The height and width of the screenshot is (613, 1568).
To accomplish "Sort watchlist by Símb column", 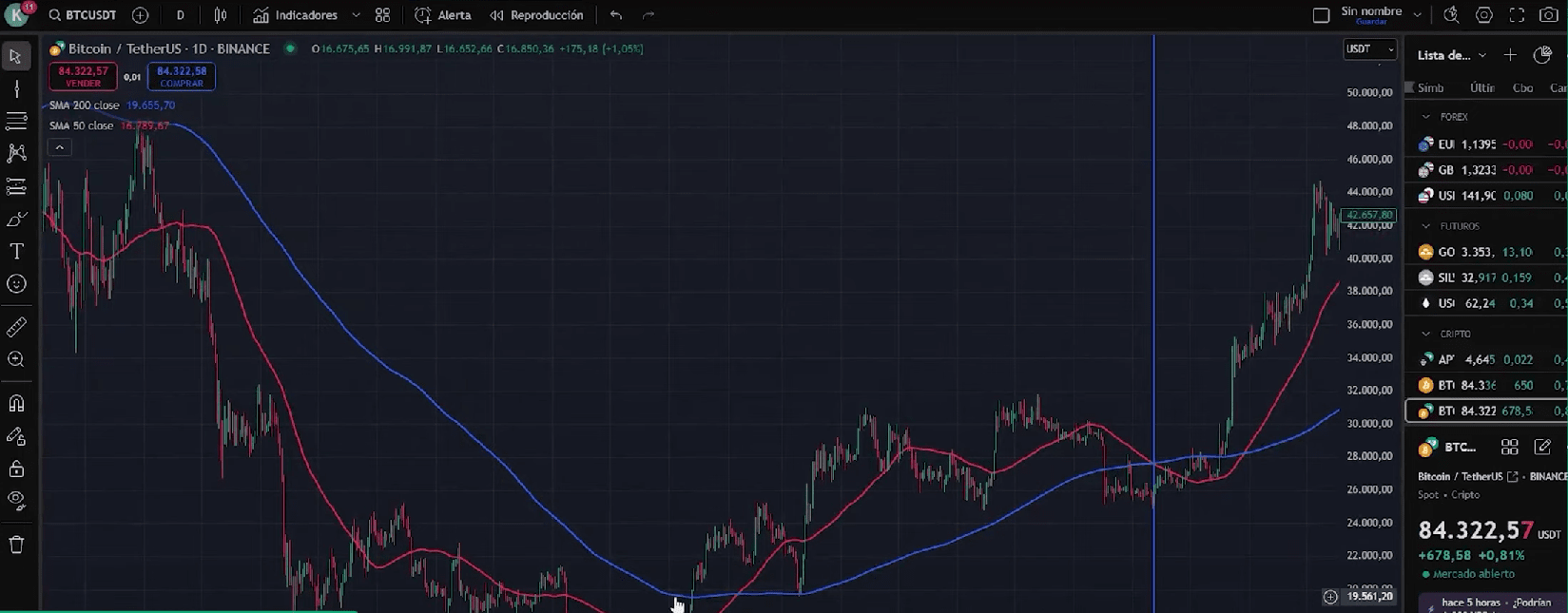I will pos(1430,87).
